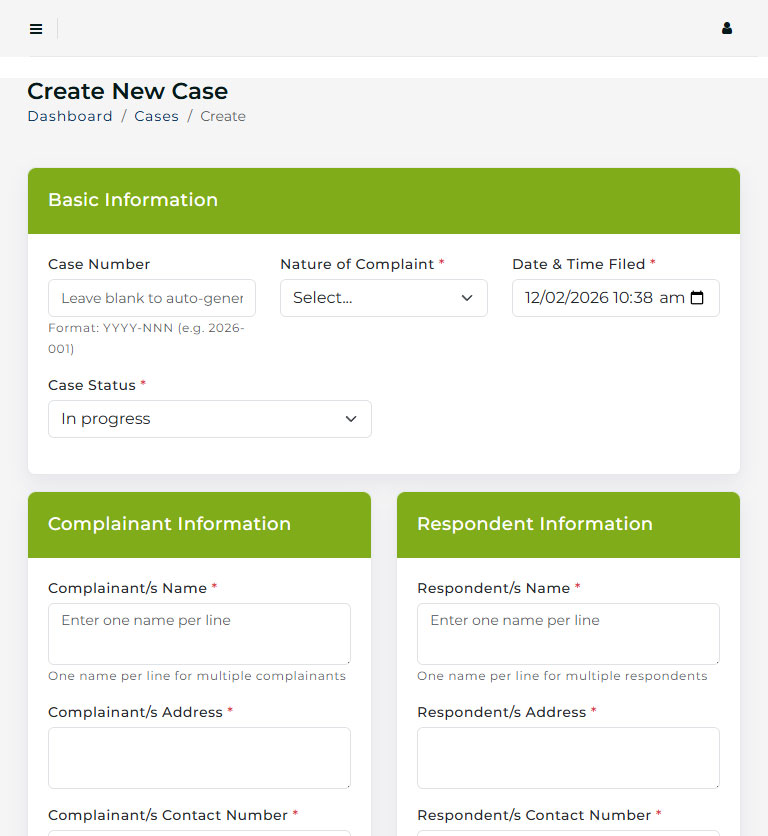Focus the Respondent/s Address text area
The image size is (768, 836).
567,757
